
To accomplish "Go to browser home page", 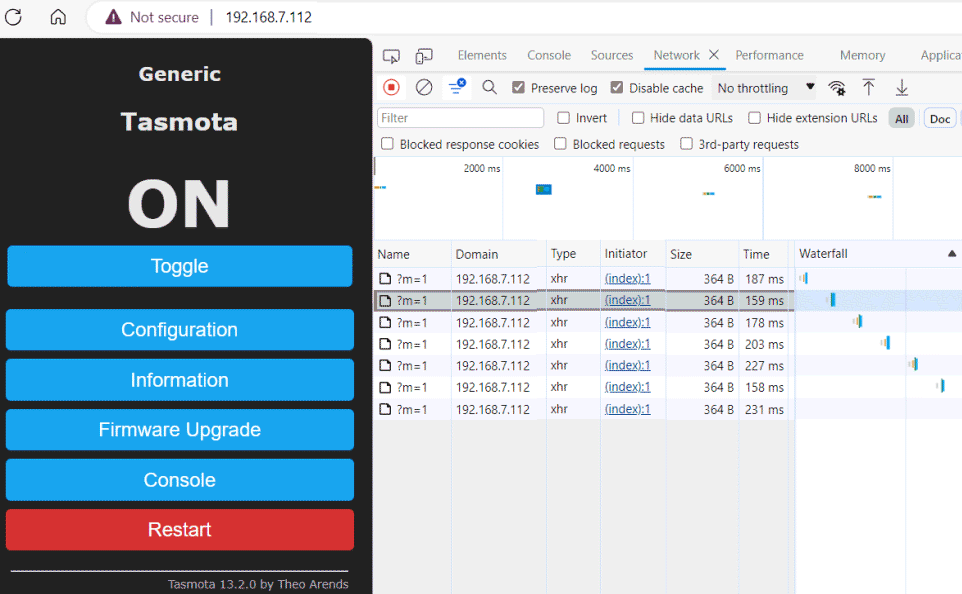I will pos(58,17).
